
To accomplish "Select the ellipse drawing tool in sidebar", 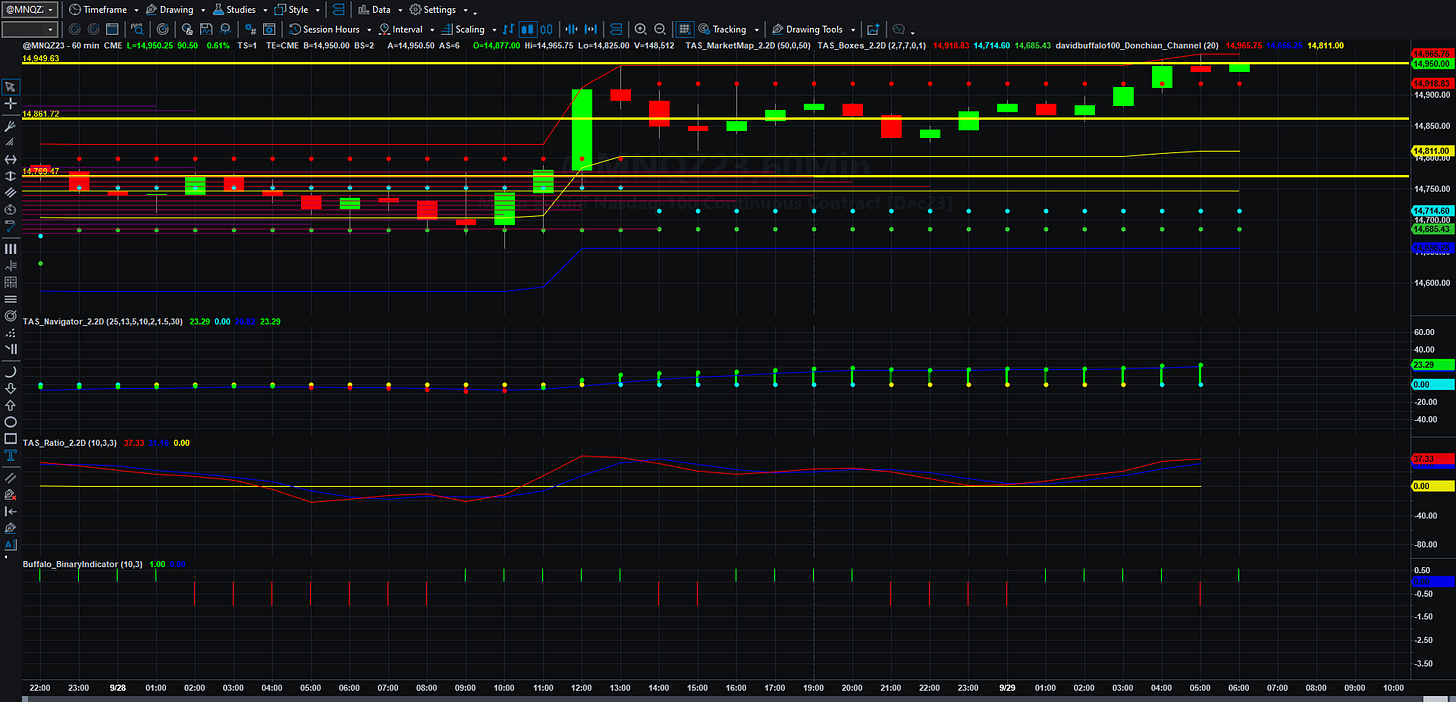I will coord(10,422).
